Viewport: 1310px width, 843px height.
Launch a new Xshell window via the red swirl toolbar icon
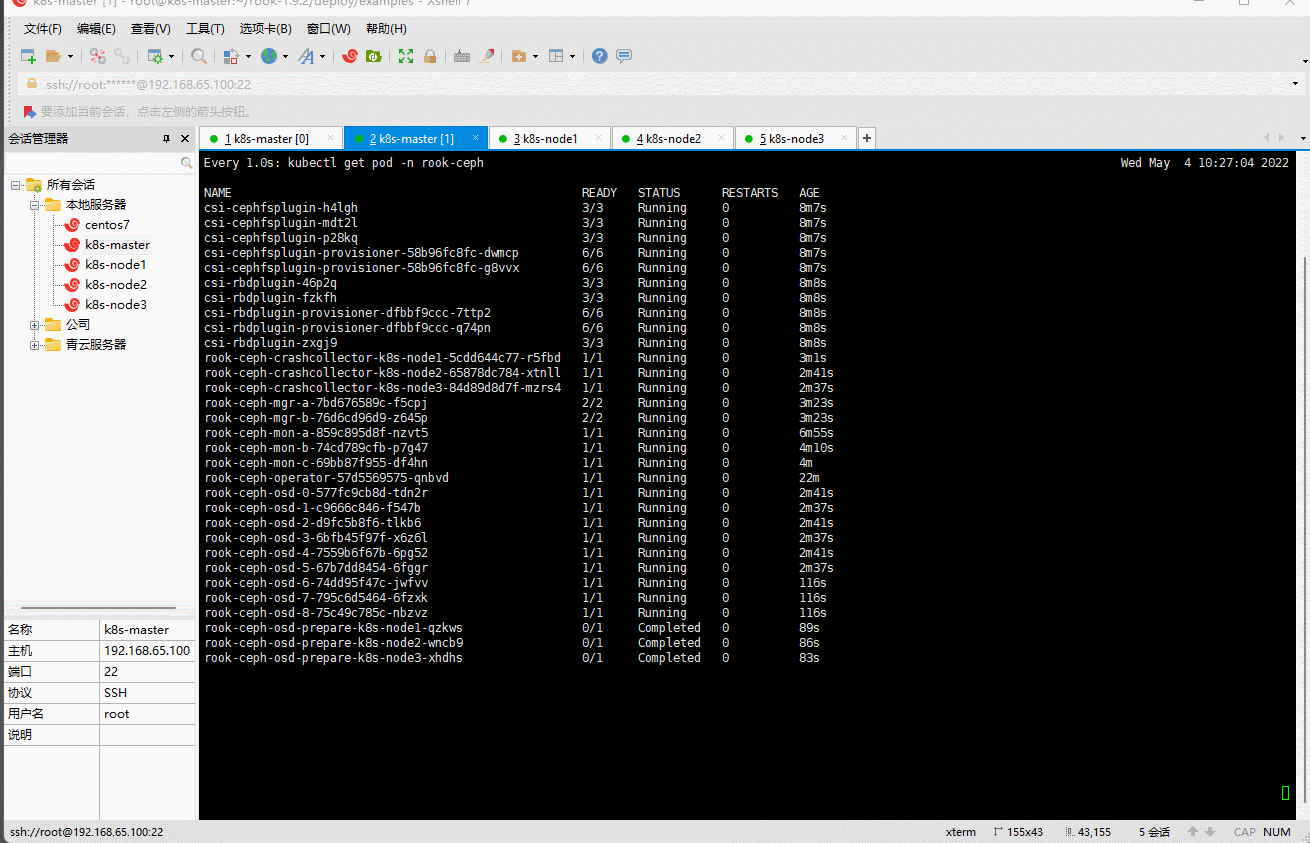coord(350,56)
